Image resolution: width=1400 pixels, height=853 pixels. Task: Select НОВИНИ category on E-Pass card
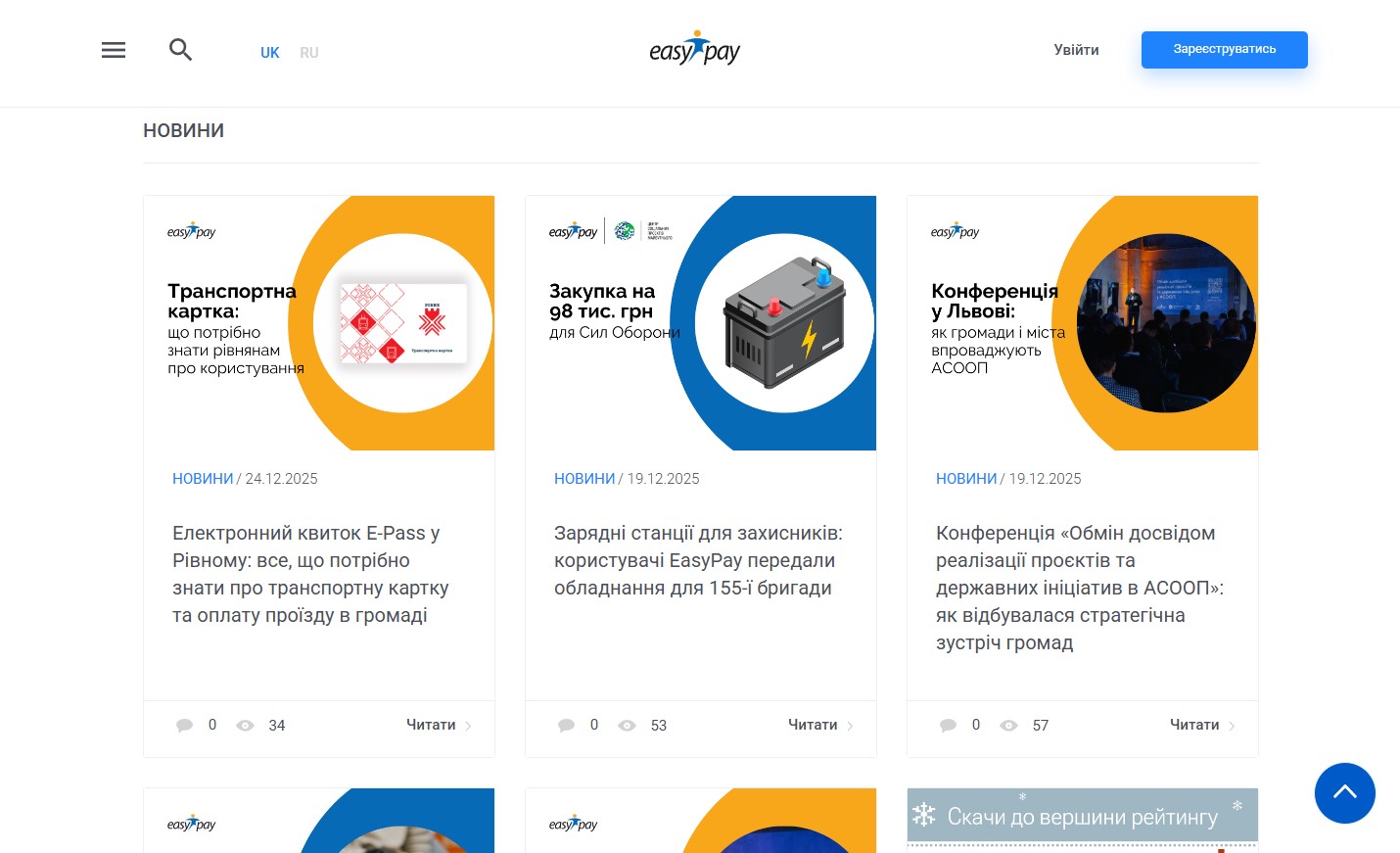coord(203,479)
